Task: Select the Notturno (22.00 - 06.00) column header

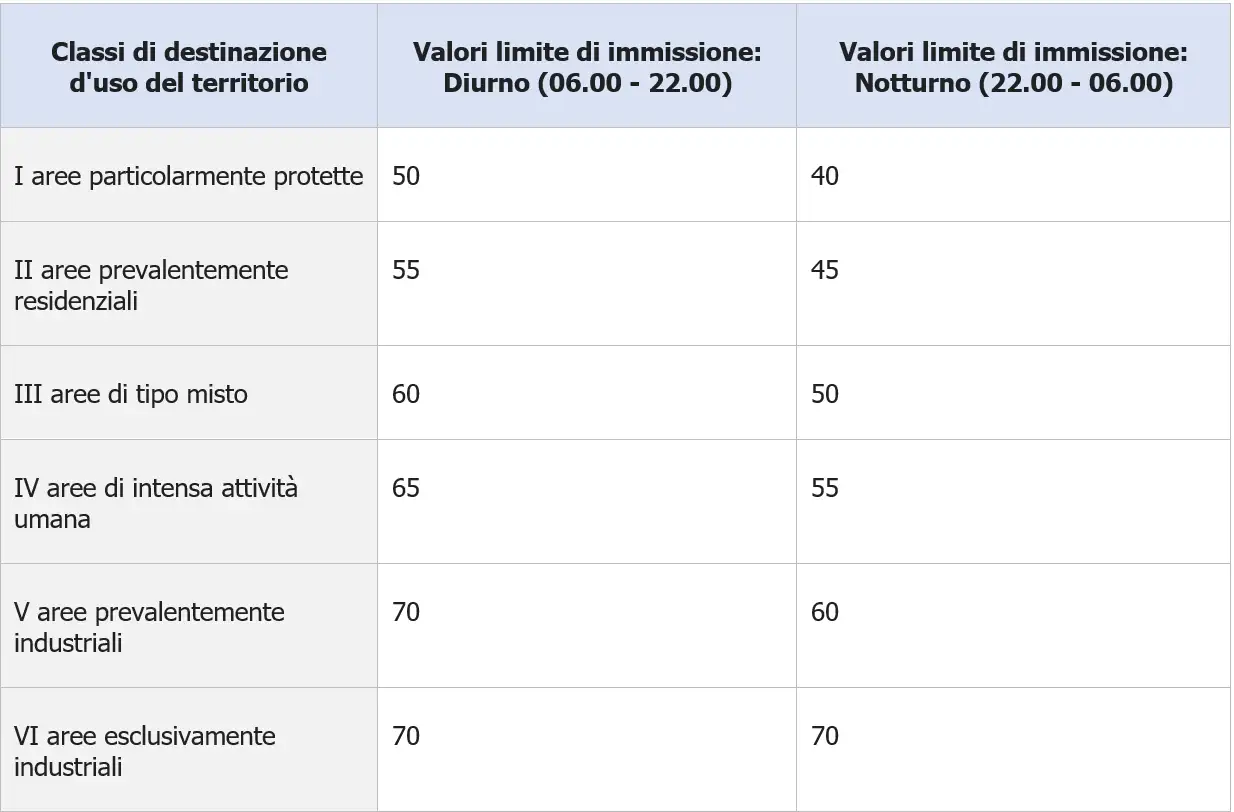Action: [1013, 67]
